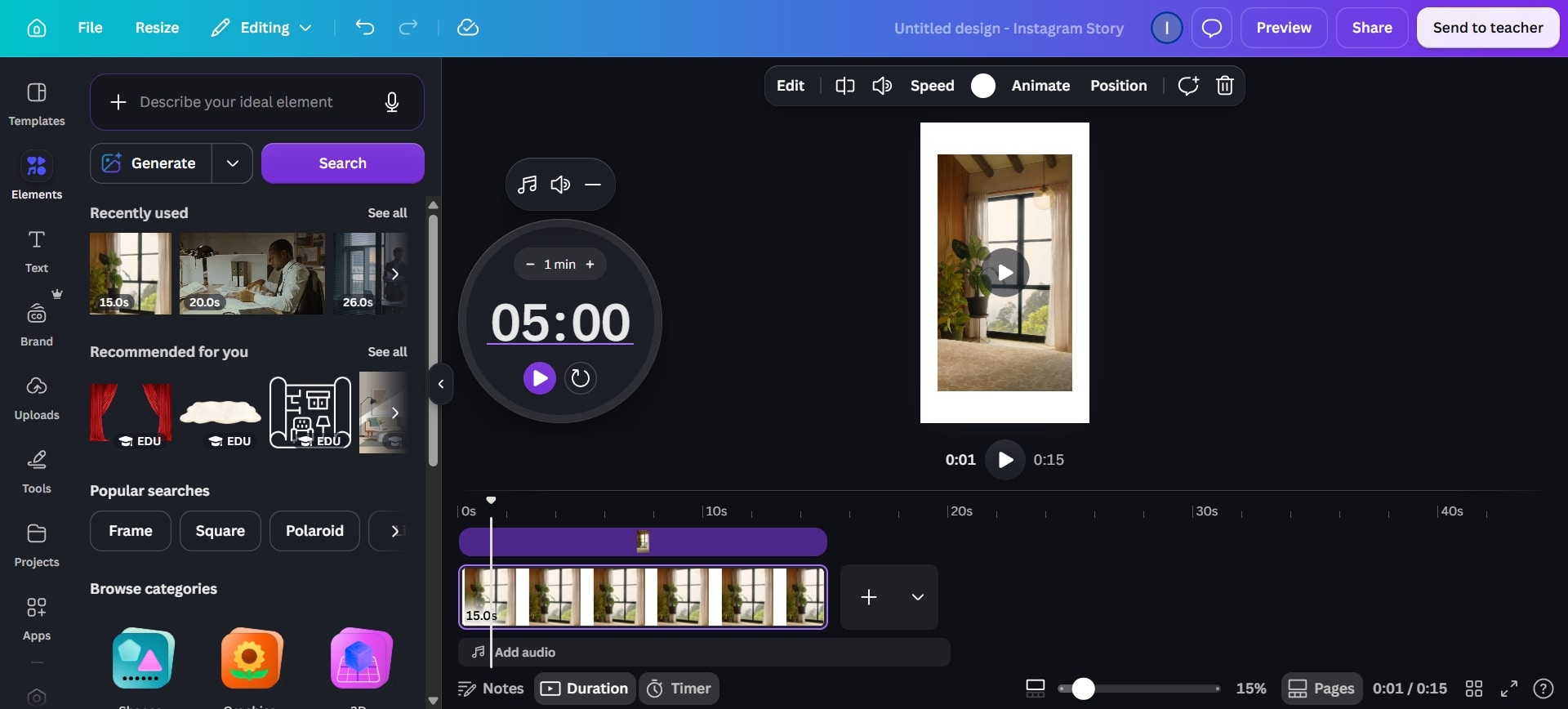Screen dimensions: 1568x709
Task: Show more Recently used items arrow
Action: pyautogui.click(x=394, y=274)
